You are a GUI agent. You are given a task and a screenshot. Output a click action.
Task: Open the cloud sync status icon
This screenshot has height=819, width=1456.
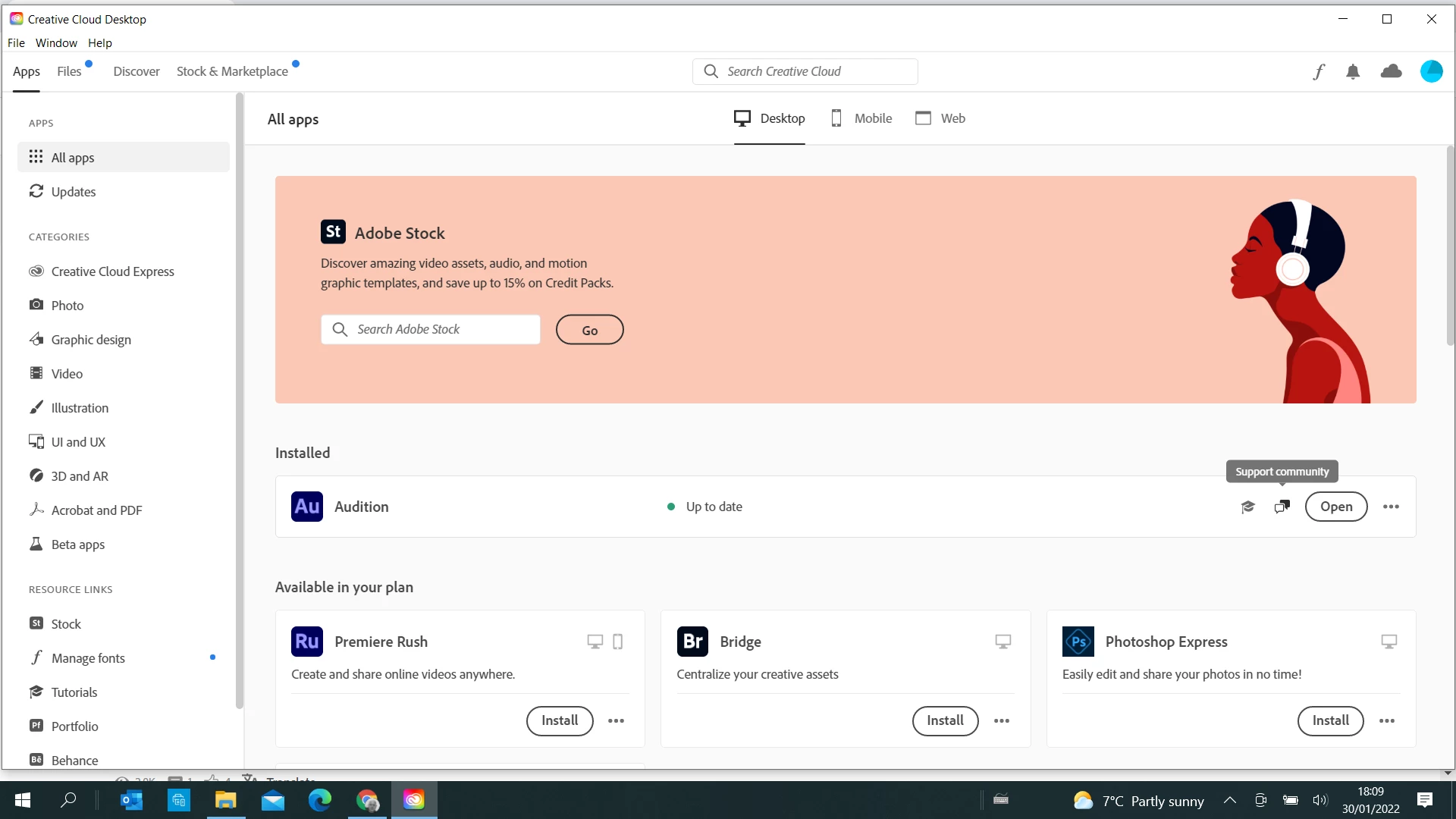[x=1391, y=71]
